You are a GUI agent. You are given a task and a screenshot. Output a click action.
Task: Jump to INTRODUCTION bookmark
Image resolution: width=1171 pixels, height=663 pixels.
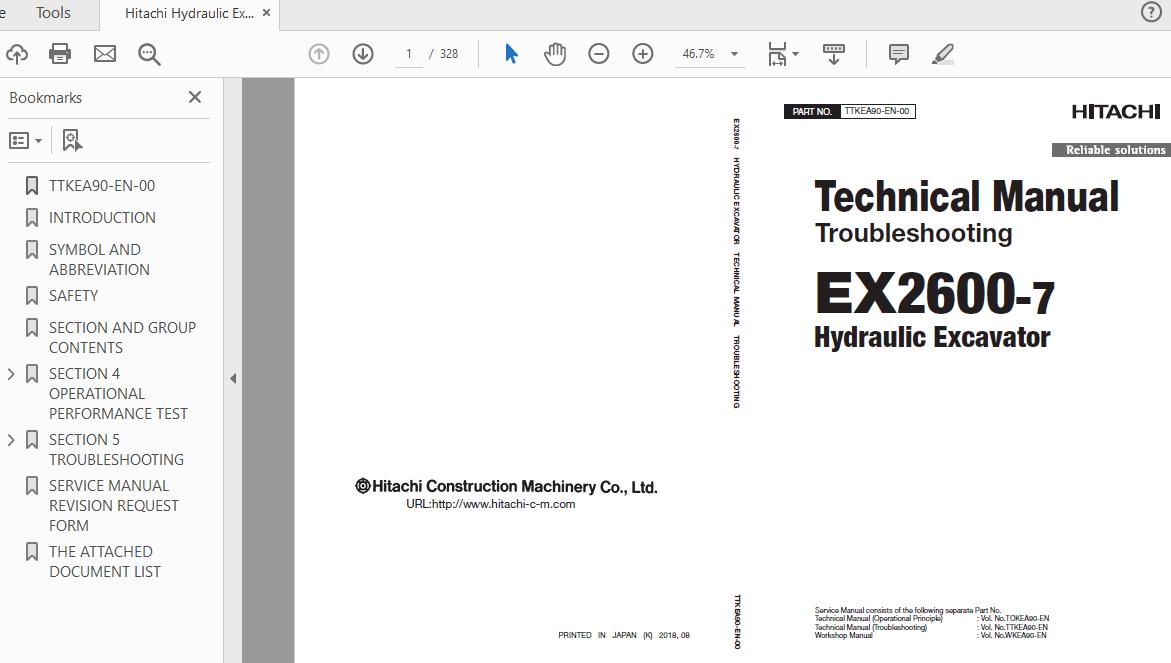click(x=102, y=218)
